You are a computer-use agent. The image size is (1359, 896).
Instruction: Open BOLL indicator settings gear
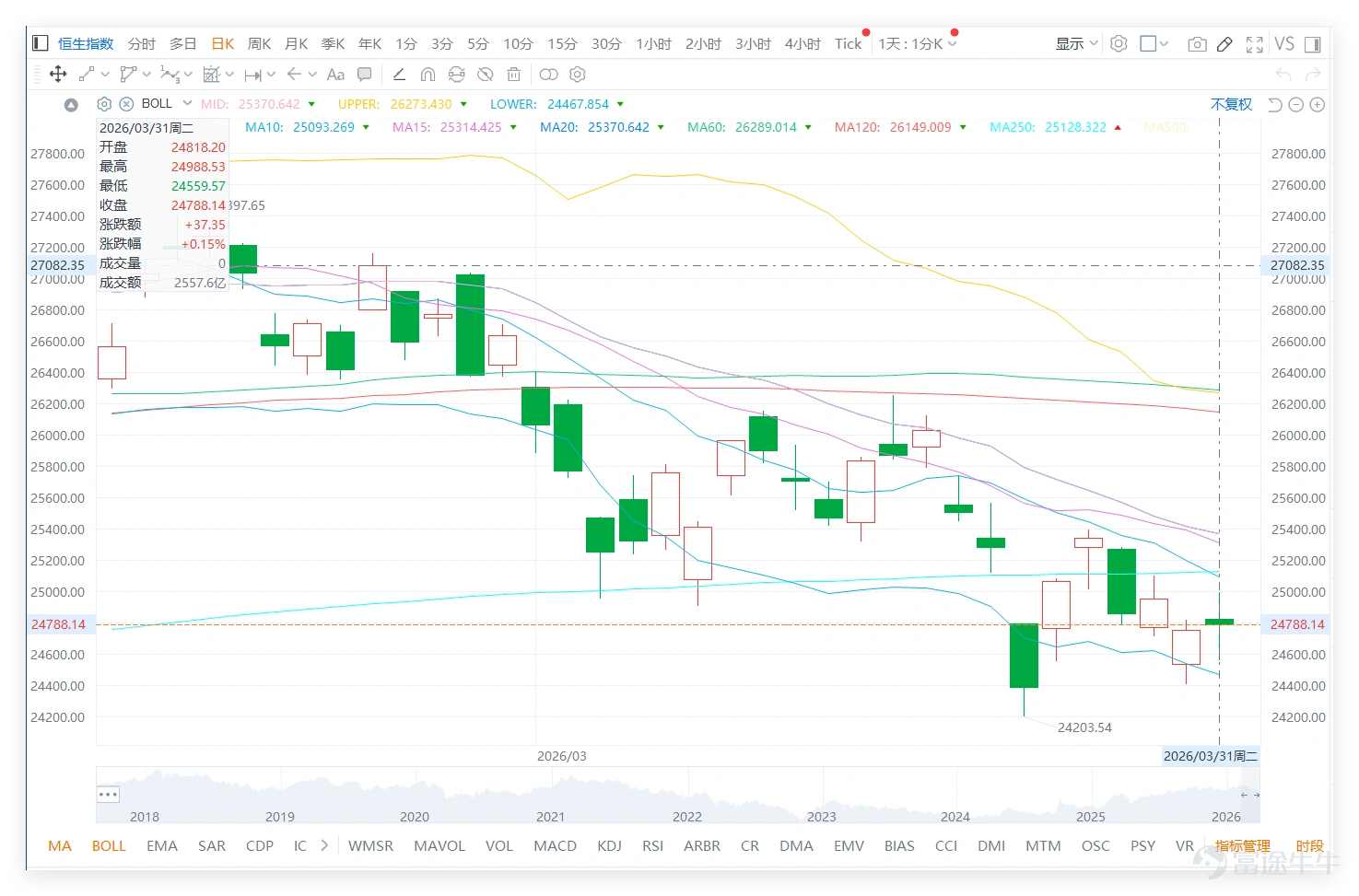[104, 104]
